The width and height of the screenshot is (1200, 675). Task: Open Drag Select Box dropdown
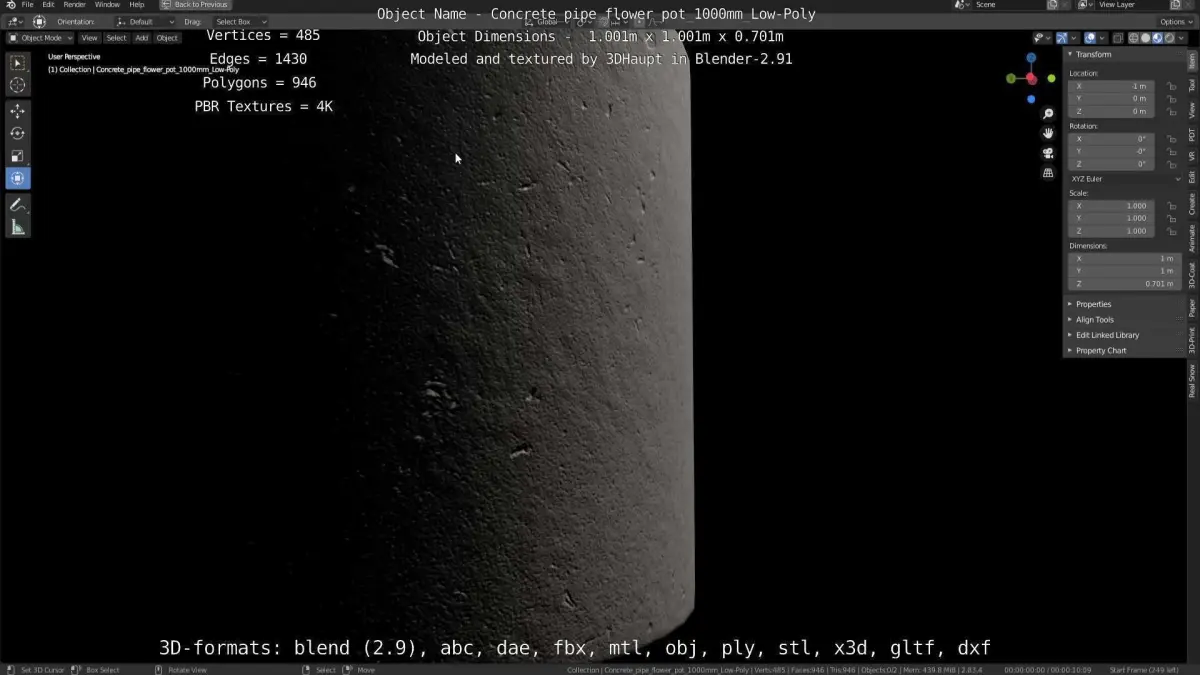point(240,21)
